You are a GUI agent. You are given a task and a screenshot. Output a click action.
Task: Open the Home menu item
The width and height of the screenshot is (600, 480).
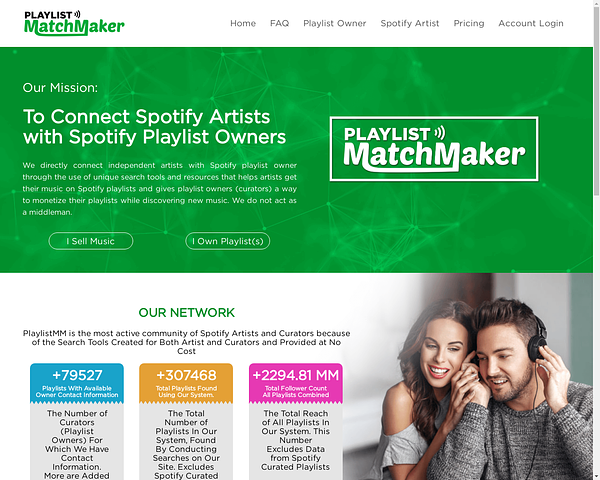click(243, 23)
